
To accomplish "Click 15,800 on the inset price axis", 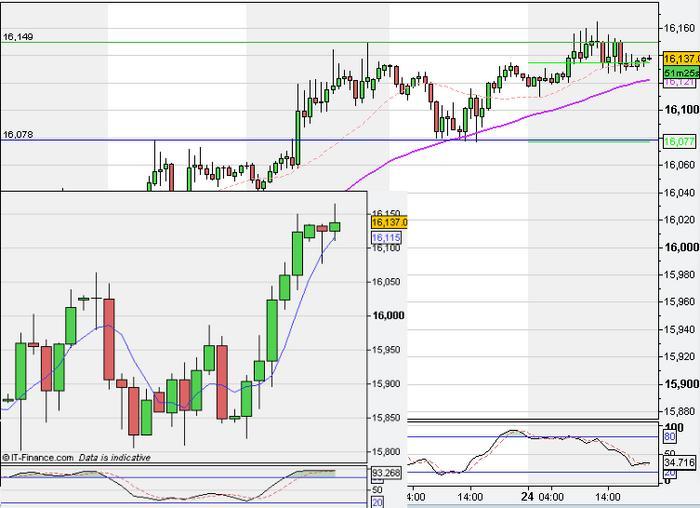I will tap(386, 452).
